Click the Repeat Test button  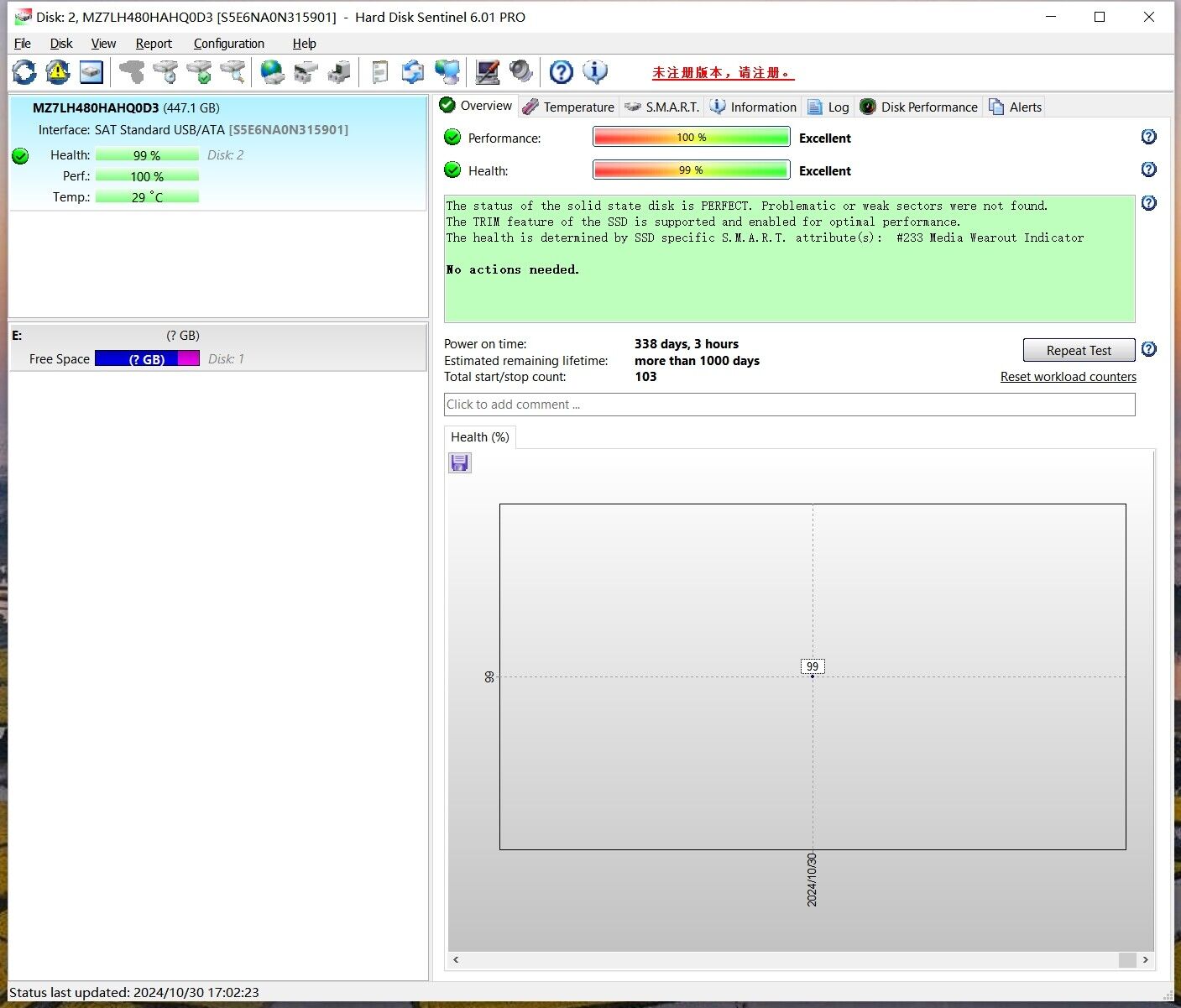[1079, 350]
